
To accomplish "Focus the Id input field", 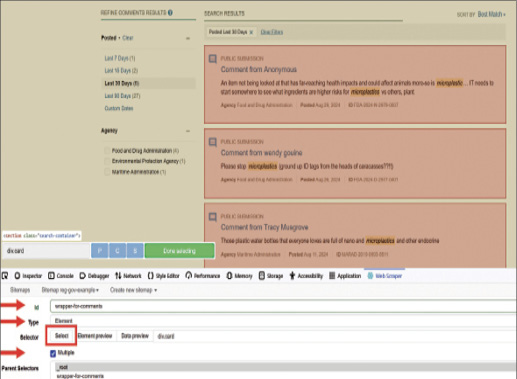I will coord(283,306).
